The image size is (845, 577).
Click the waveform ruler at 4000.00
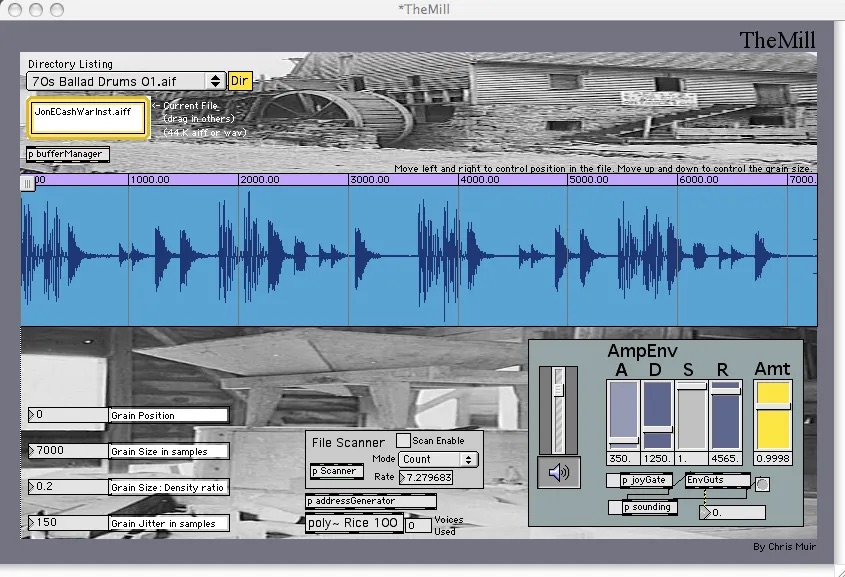[x=479, y=179]
